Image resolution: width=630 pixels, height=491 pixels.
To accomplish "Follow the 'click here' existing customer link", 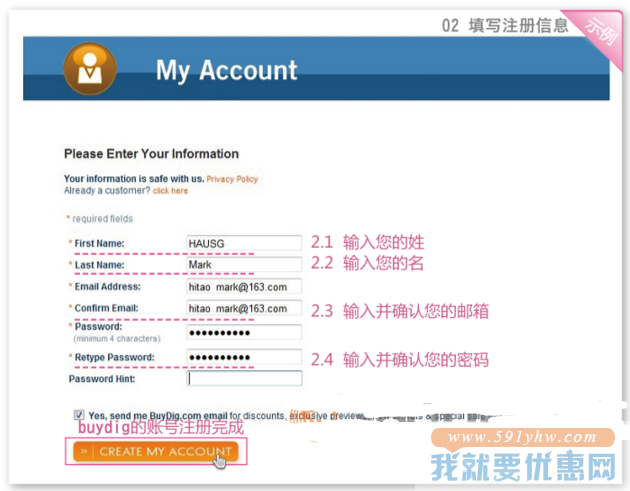I will coord(170,191).
